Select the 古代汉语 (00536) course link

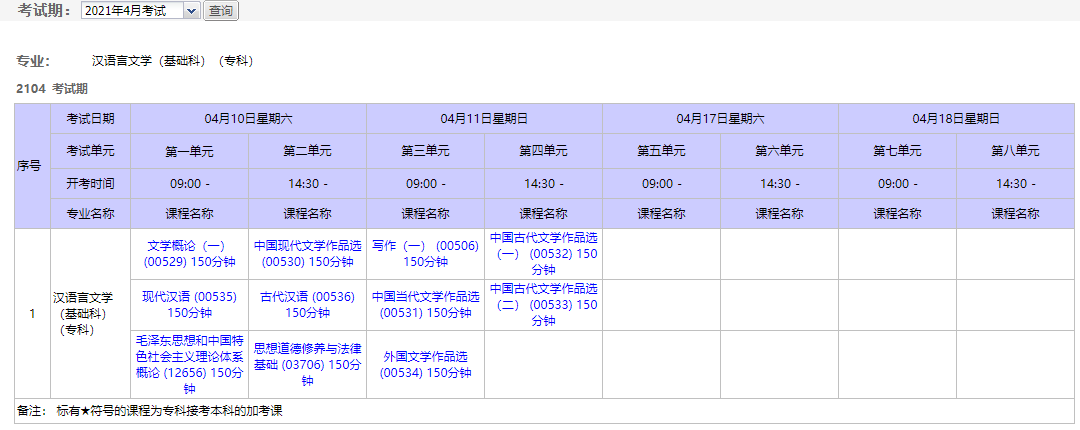click(x=307, y=304)
